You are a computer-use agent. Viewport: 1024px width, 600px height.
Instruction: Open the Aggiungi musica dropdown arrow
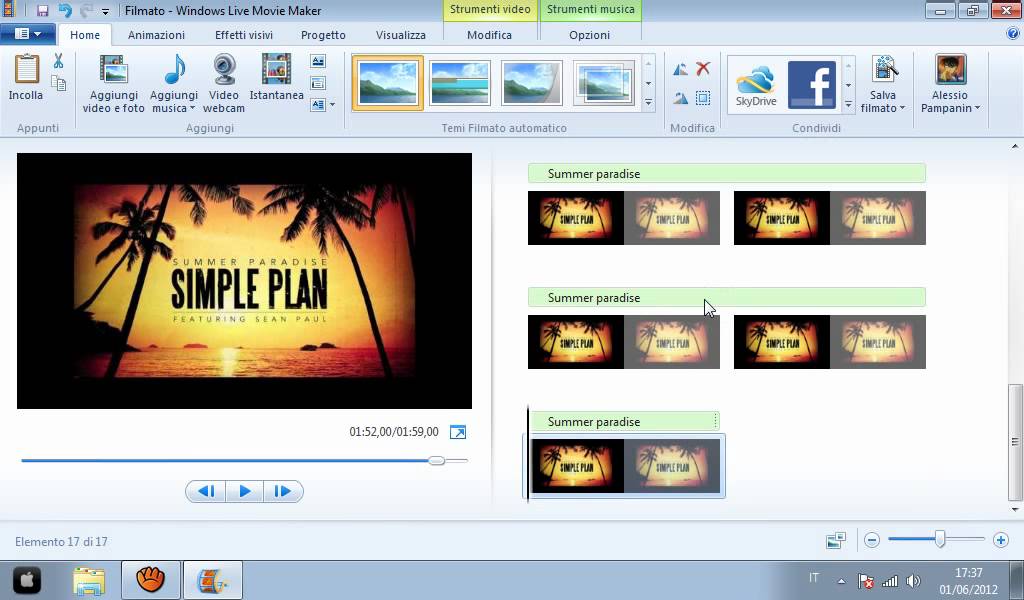[192, 108]
